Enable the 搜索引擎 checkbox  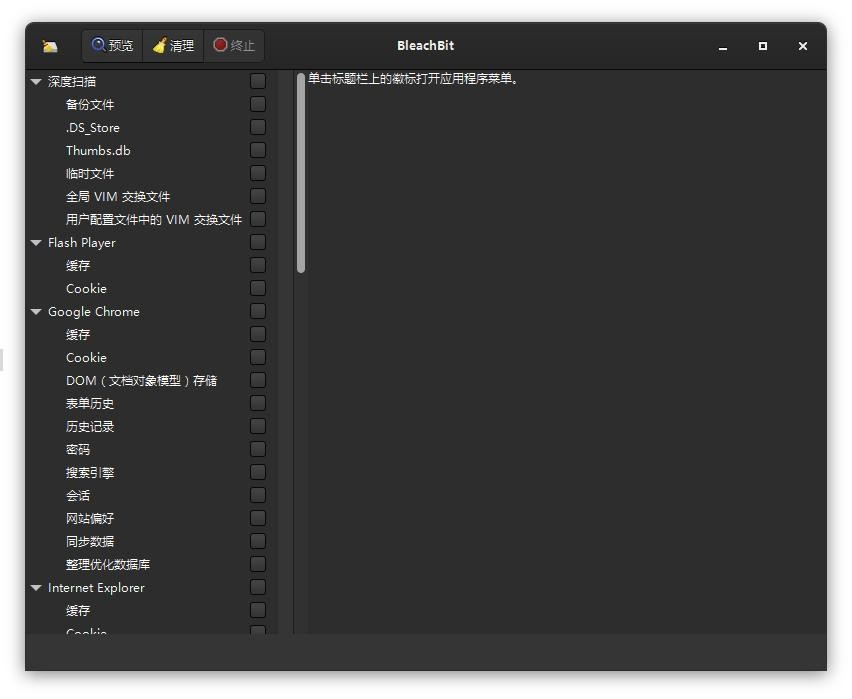click(258, 472)
